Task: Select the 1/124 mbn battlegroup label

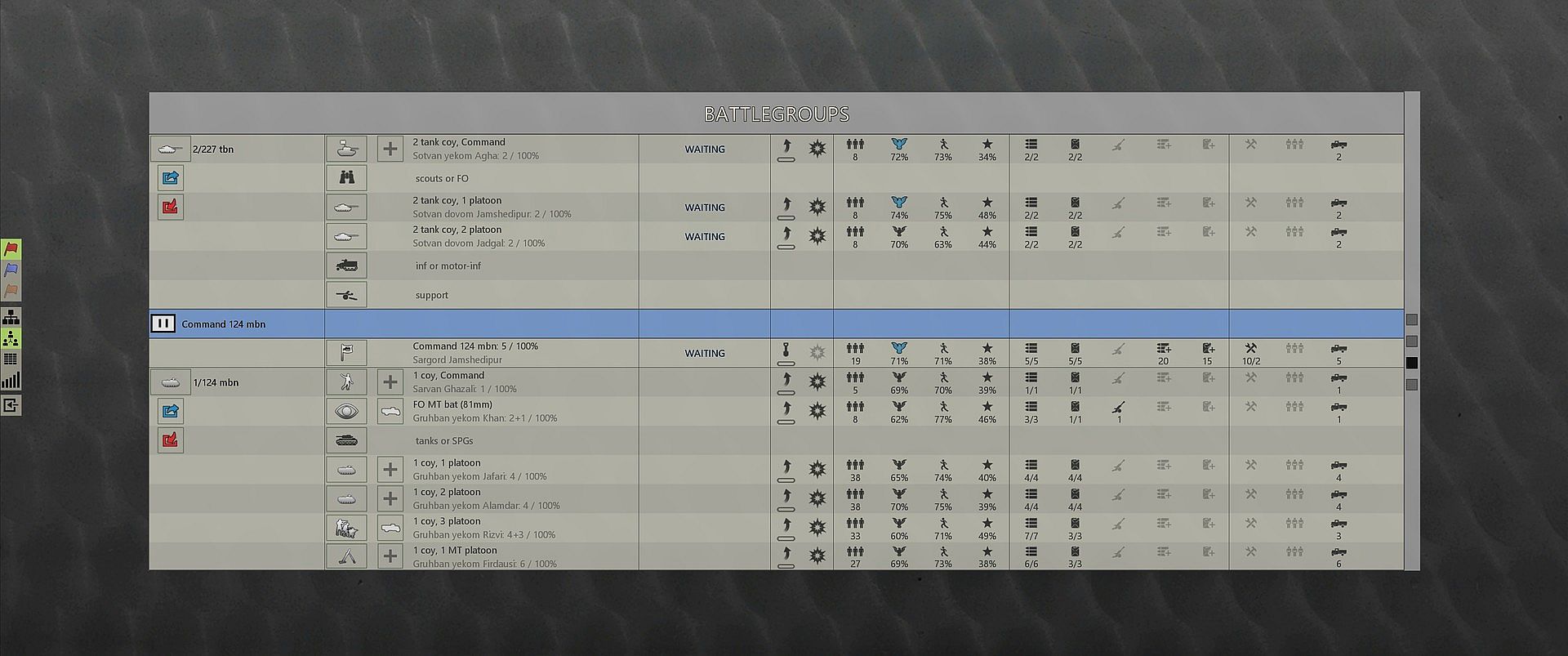Action: (216, 382)
